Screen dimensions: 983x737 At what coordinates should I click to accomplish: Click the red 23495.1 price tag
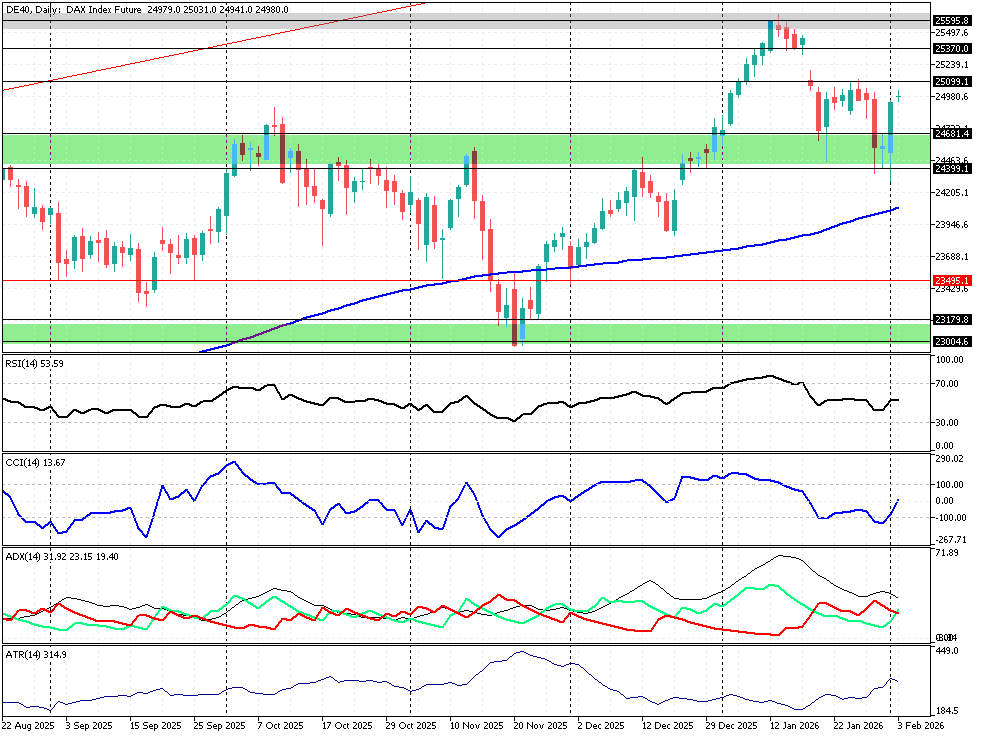948,280
